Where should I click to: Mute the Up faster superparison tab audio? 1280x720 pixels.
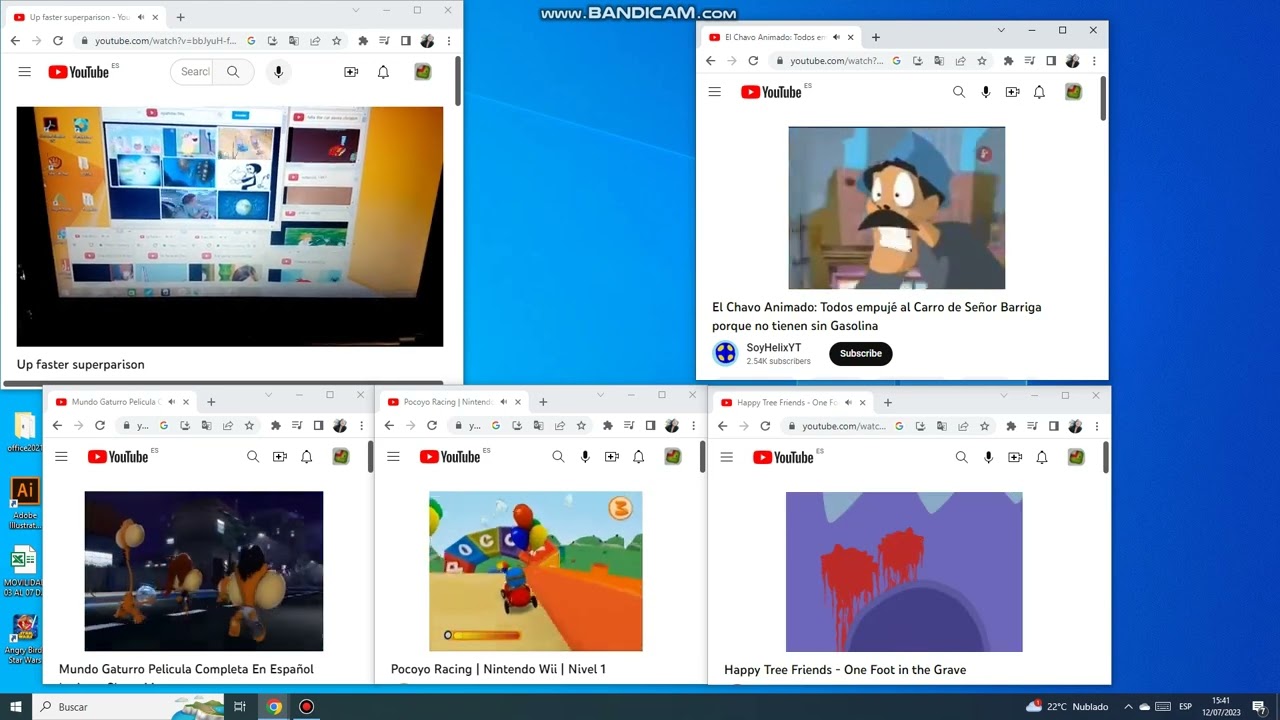tap(141, 17)
